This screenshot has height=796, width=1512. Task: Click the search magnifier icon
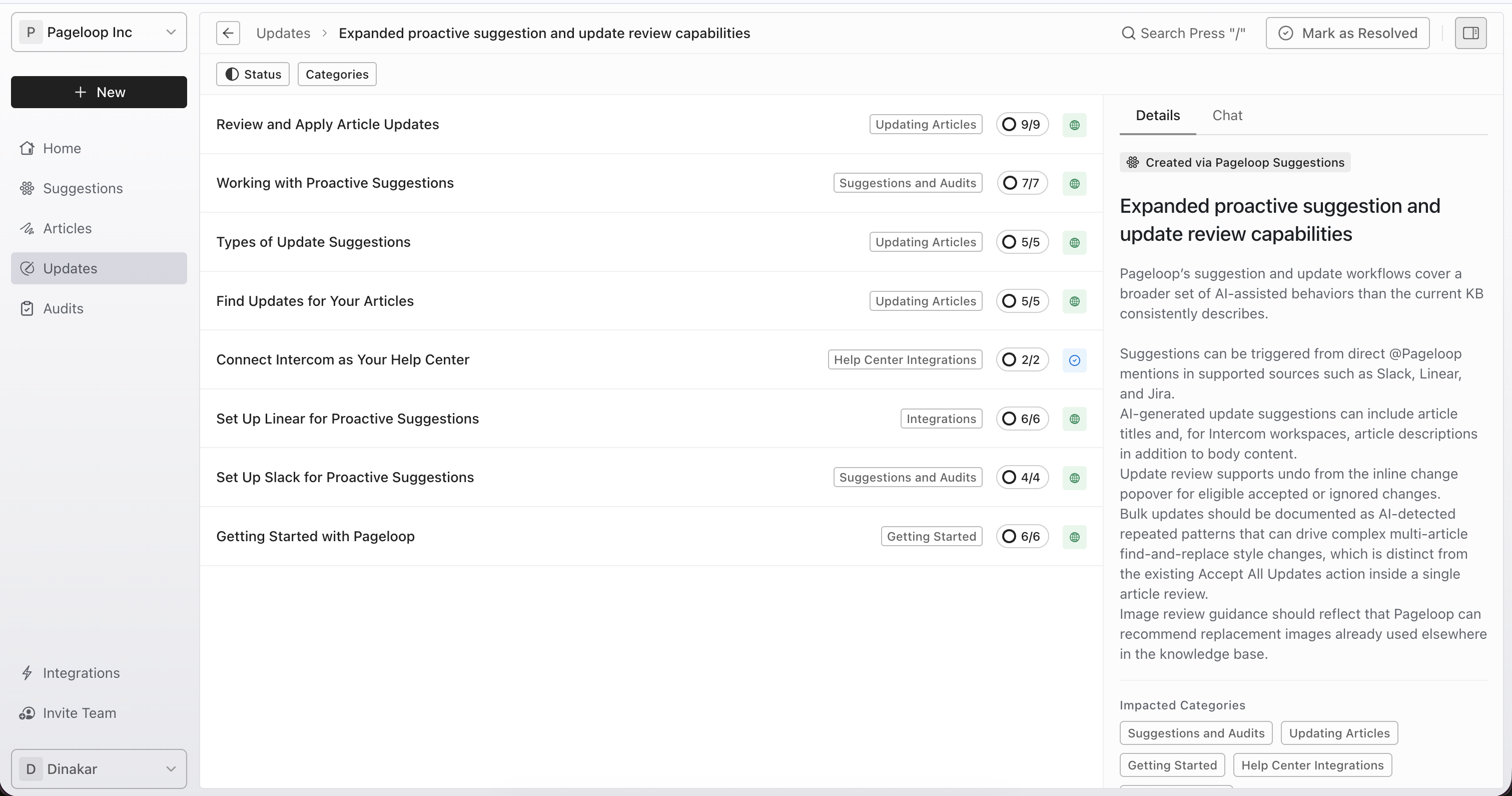[x=1128, y=33]
